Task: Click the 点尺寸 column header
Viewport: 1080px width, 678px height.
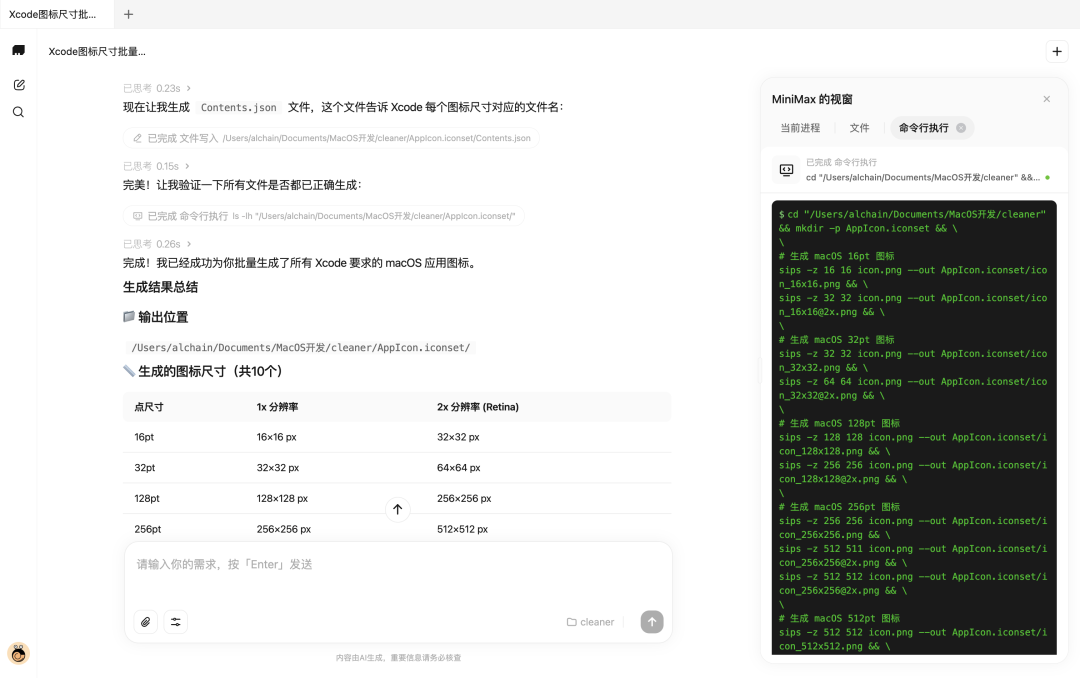Action: [x=149, y=407]
